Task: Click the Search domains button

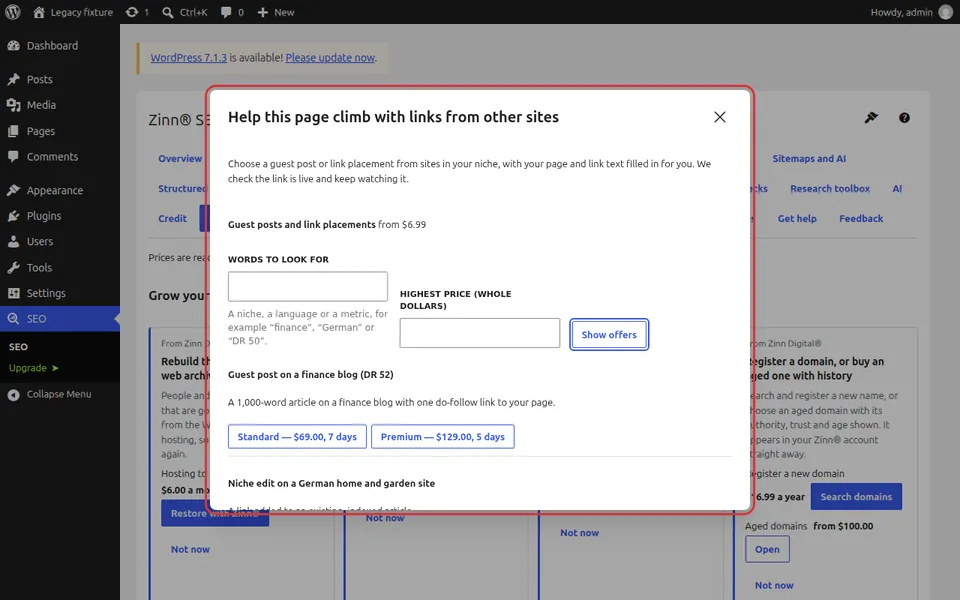Action: 856,497
